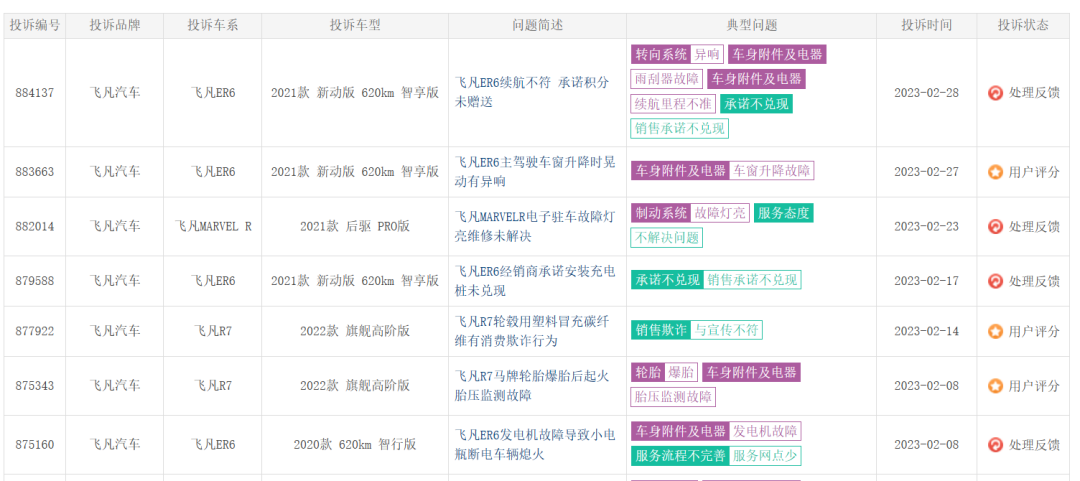
Task: Click the 车身附件及电器 tag in row 883663
Action: point(681,171)
